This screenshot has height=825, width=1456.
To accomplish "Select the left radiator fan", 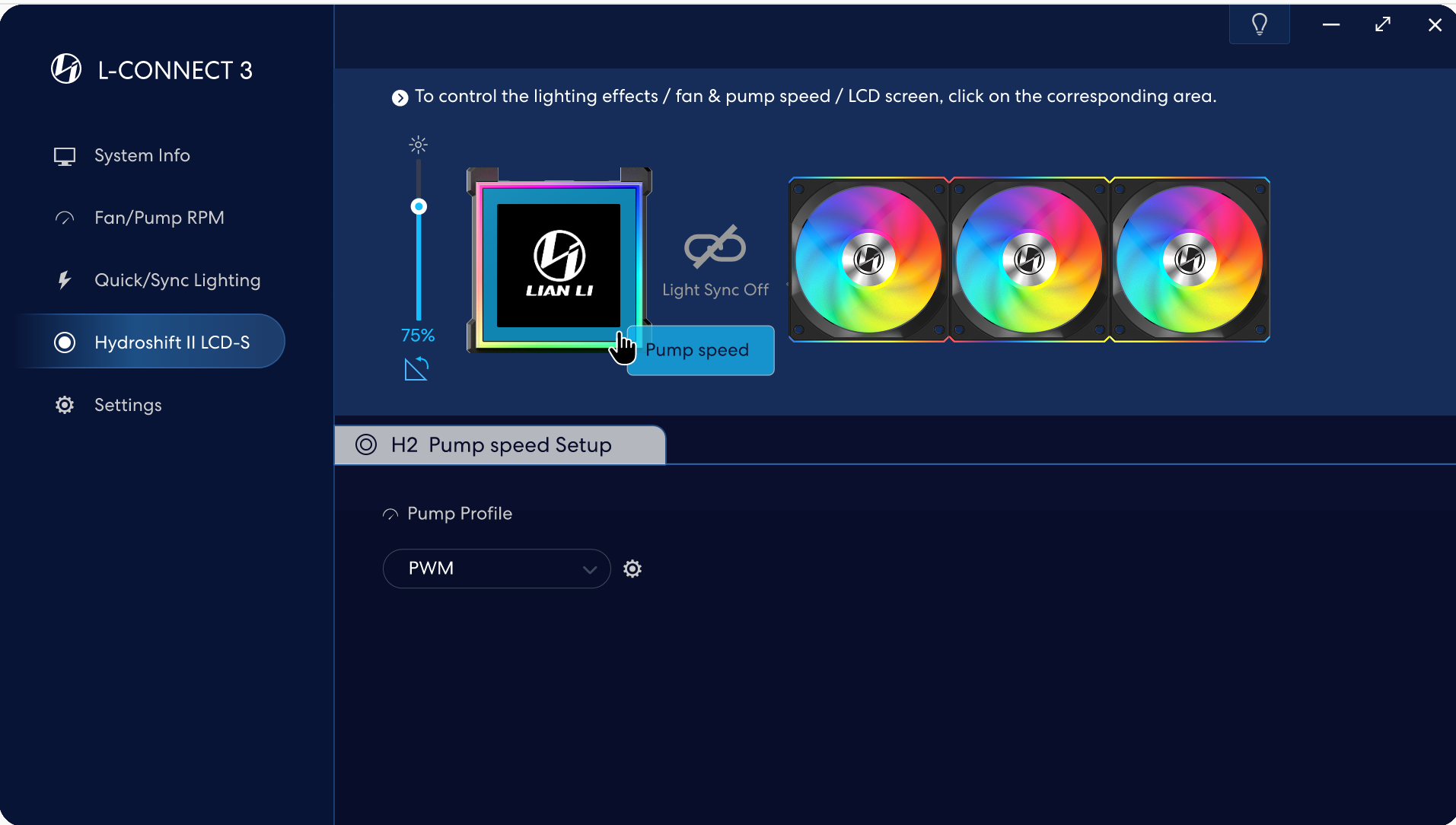I will coord(868,260).
